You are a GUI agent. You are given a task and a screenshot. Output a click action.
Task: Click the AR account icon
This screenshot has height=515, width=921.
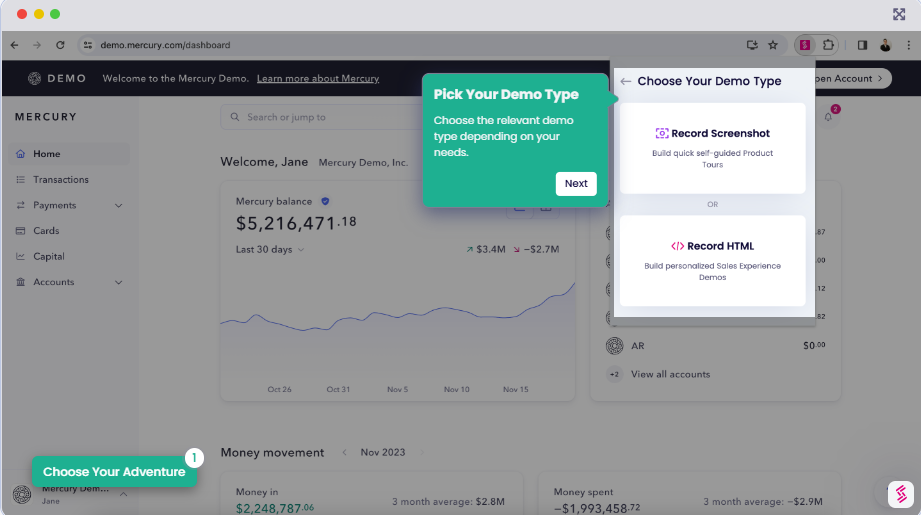coord(614,346)
